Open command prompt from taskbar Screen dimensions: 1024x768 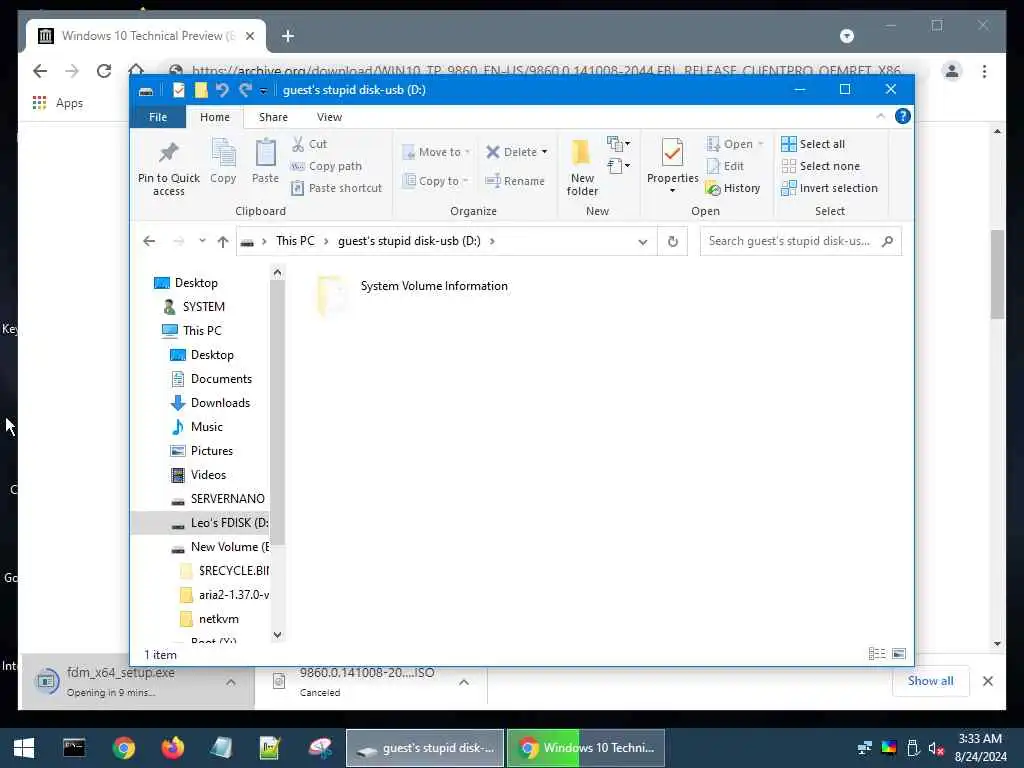coord(74,748)
